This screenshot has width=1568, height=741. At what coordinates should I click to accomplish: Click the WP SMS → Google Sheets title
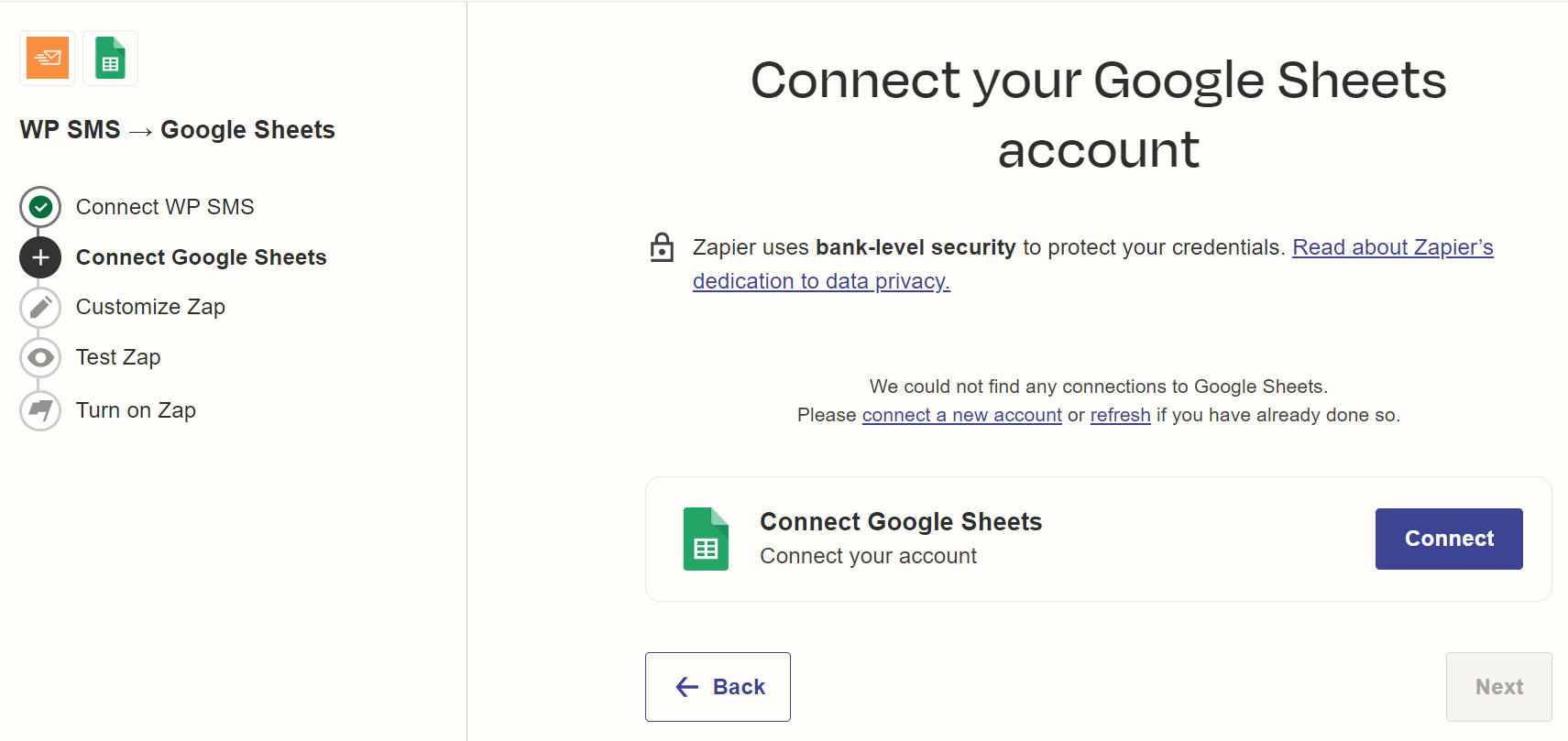coord(178,130)
